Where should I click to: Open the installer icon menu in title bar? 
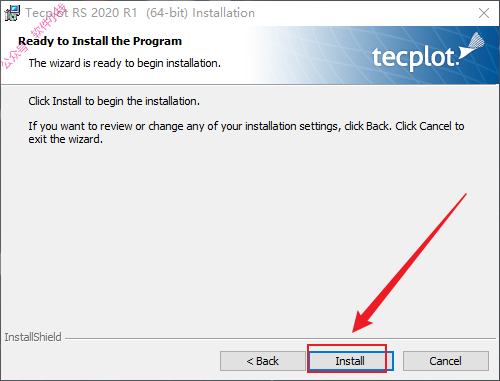click(x=12, y=13)
